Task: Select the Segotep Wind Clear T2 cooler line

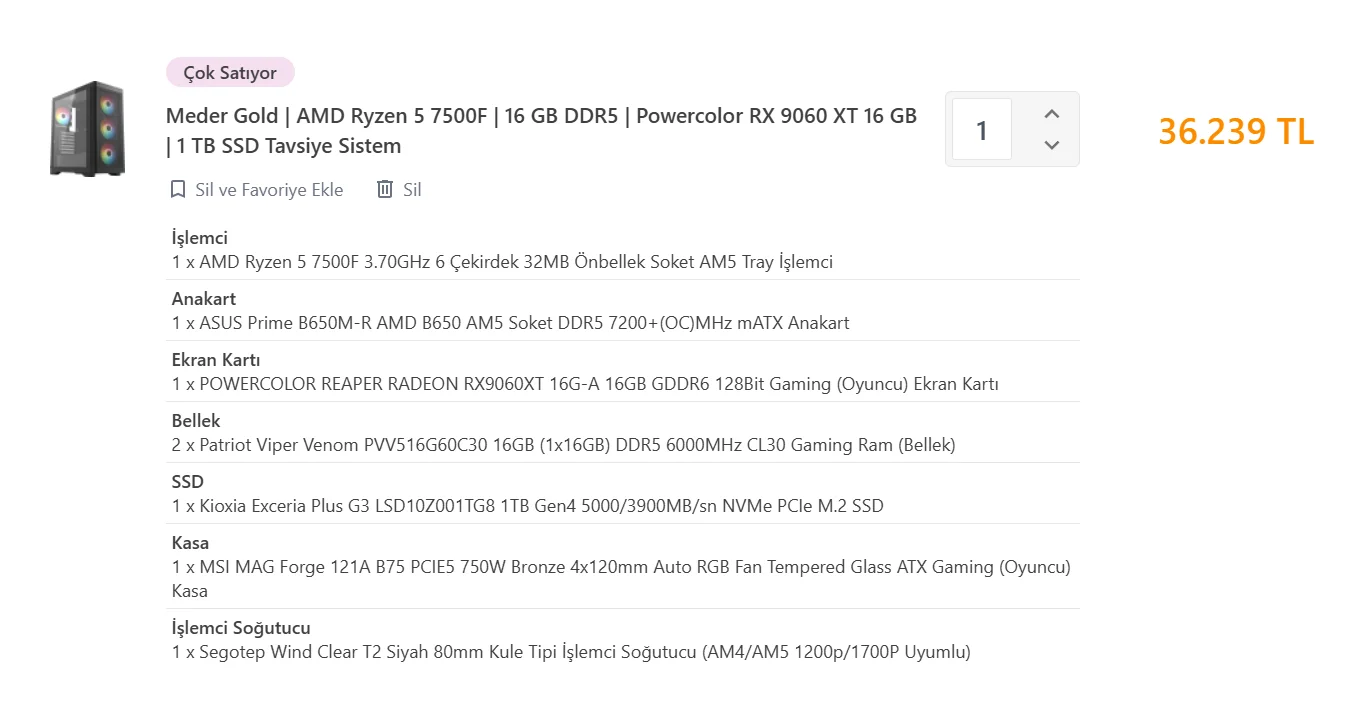Action: click(x=571, y=652)
